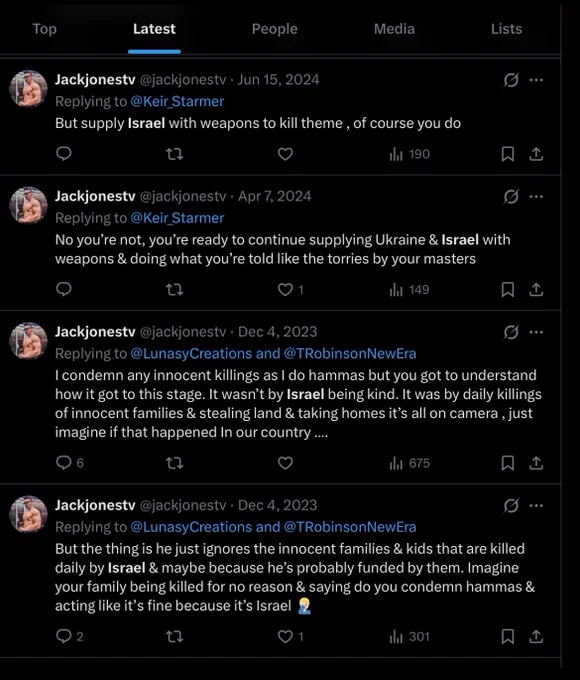
Task: Like the tweet with 675 views
Action: (285, 463)
